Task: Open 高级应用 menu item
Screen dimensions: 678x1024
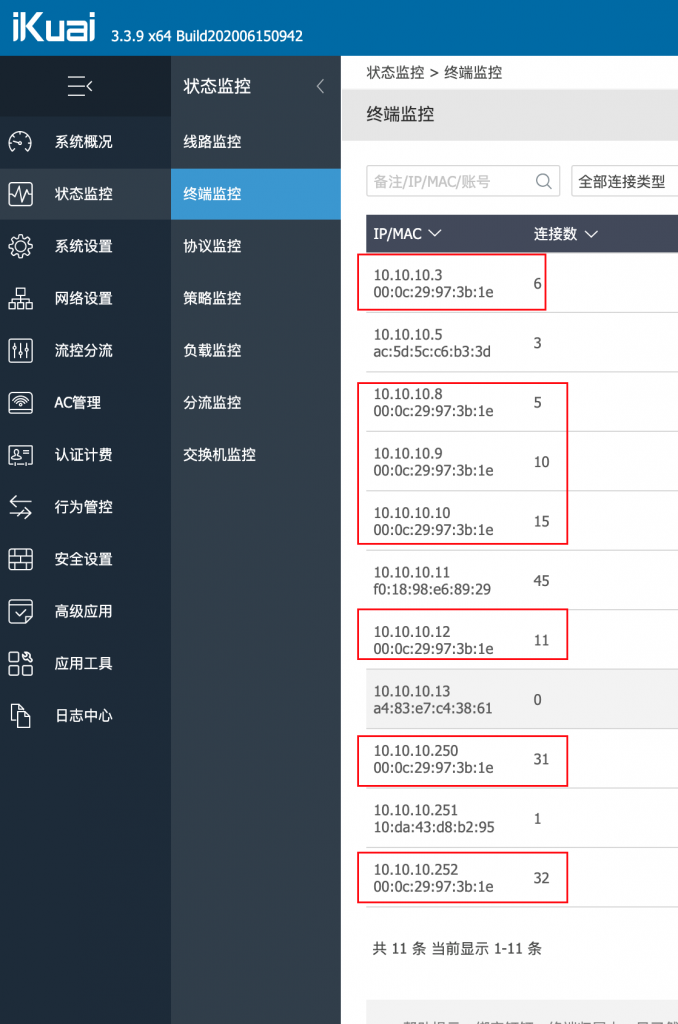Action: tap(85, 611)
